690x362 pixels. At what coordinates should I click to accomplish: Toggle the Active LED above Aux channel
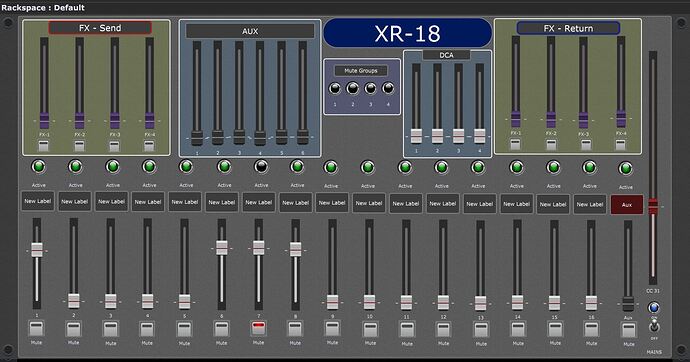(x=625, y=168)
